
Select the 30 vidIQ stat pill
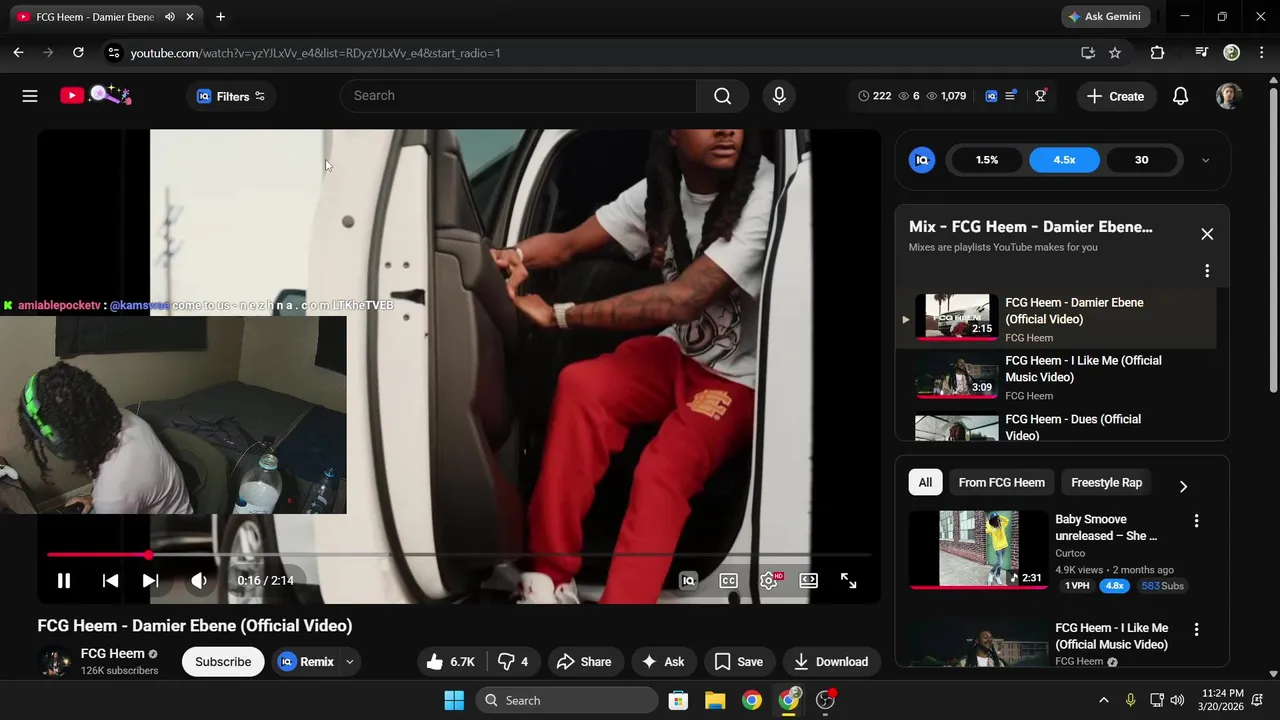(x=1141, y=160)
